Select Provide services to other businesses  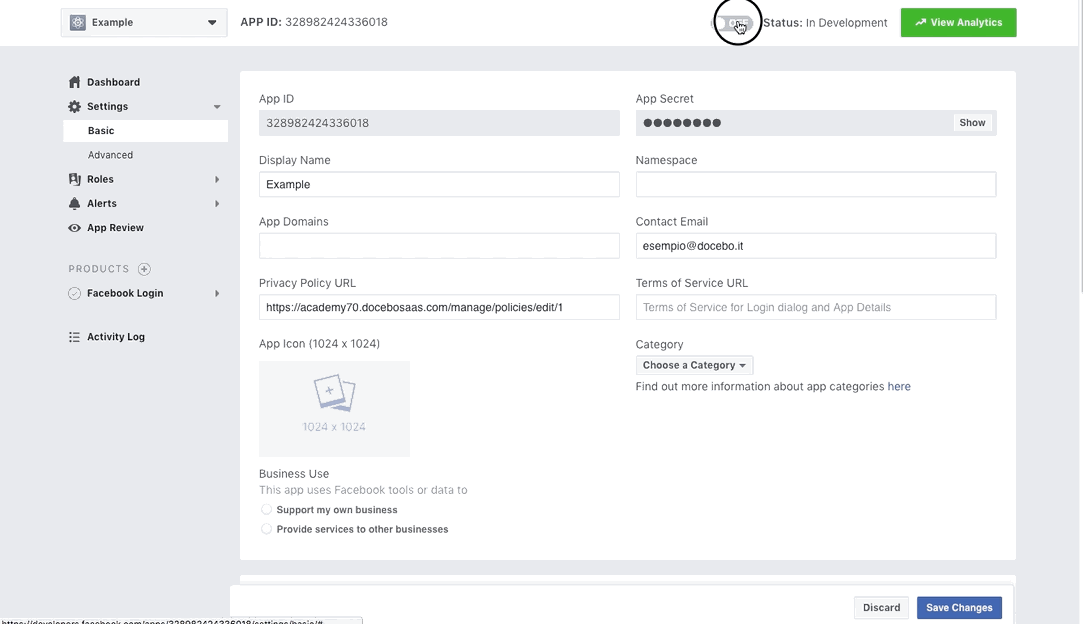(x=266, y=529)
